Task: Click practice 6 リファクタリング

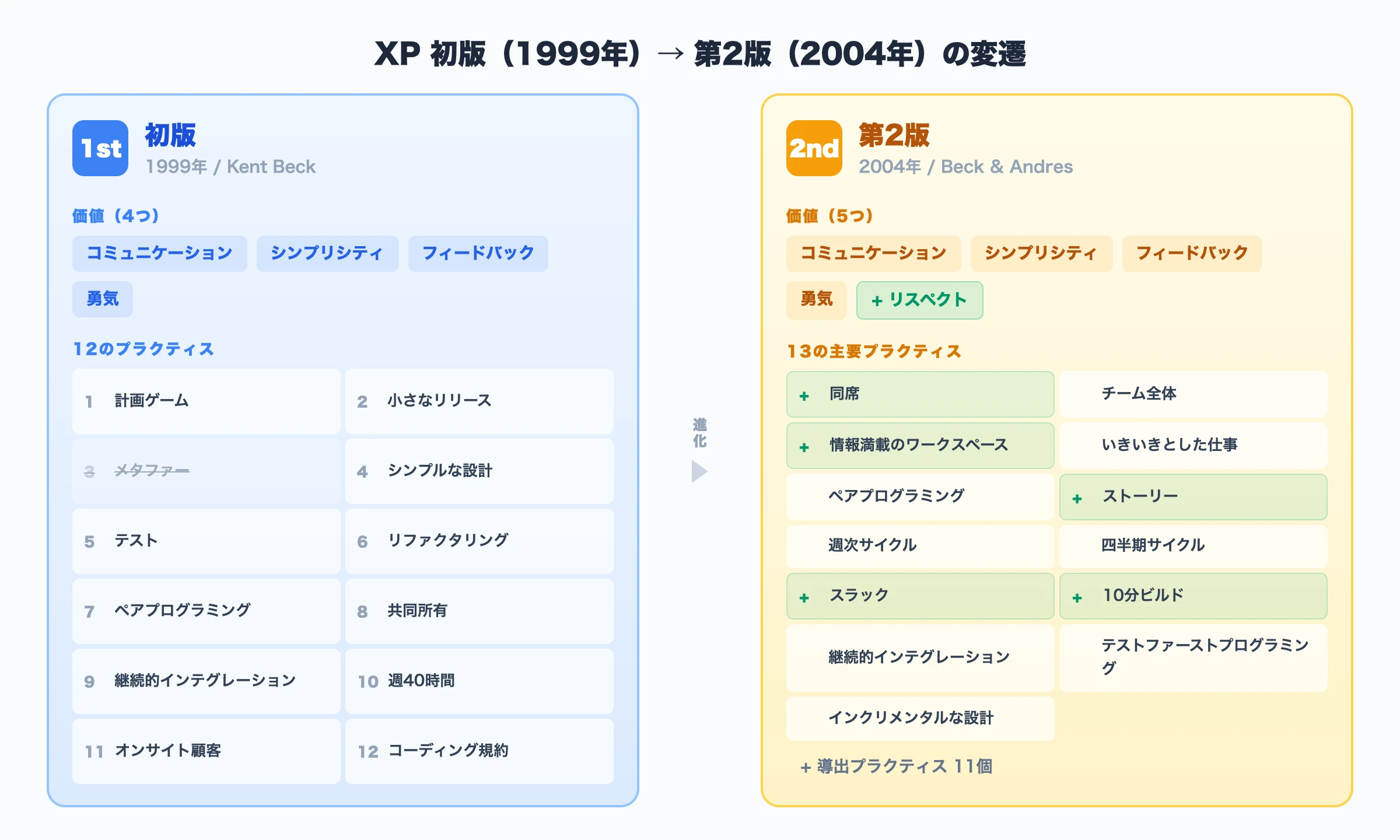Action: coord(480,541)
